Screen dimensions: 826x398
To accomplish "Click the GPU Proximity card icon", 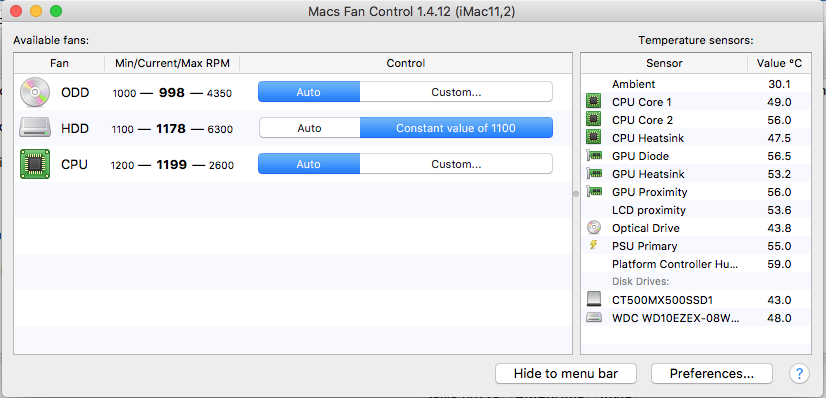I will coord(594,192).
